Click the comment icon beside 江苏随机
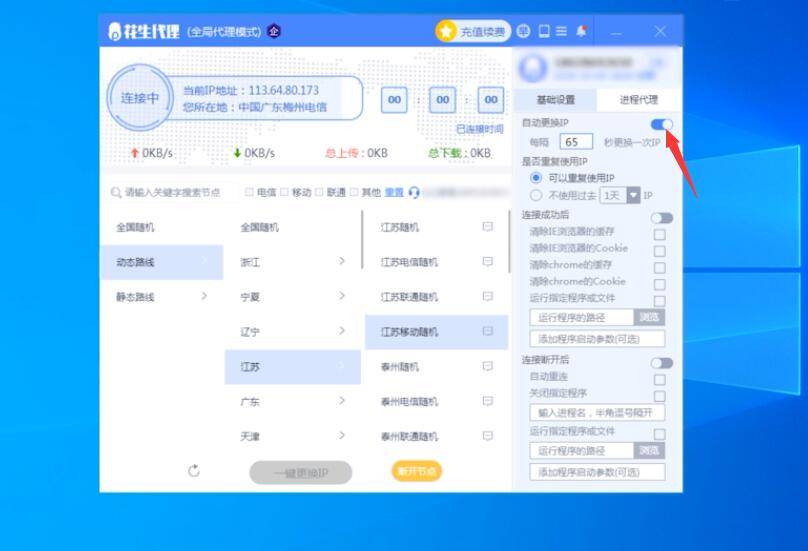This screenshot has height=551, width=808. tap(487, 227)
